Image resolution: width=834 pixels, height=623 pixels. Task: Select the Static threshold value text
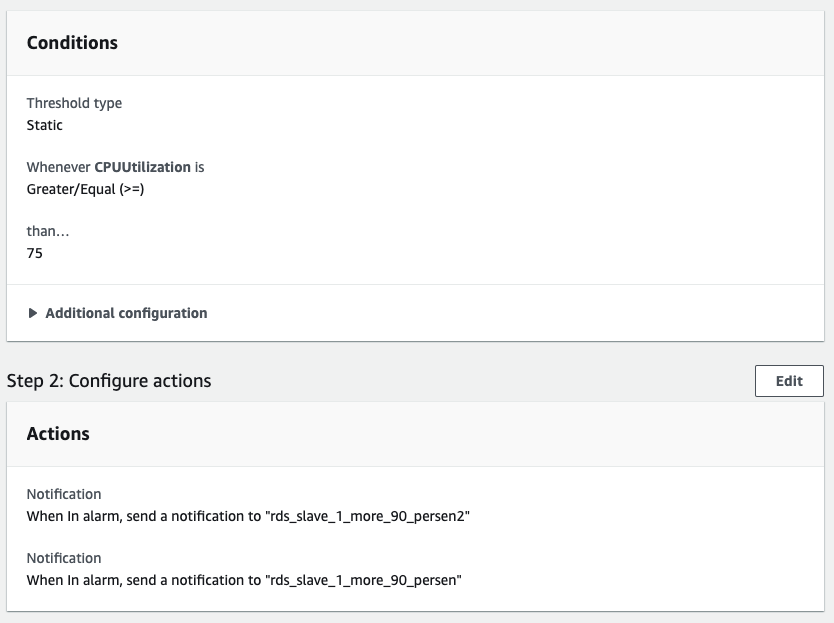(44, 125)
